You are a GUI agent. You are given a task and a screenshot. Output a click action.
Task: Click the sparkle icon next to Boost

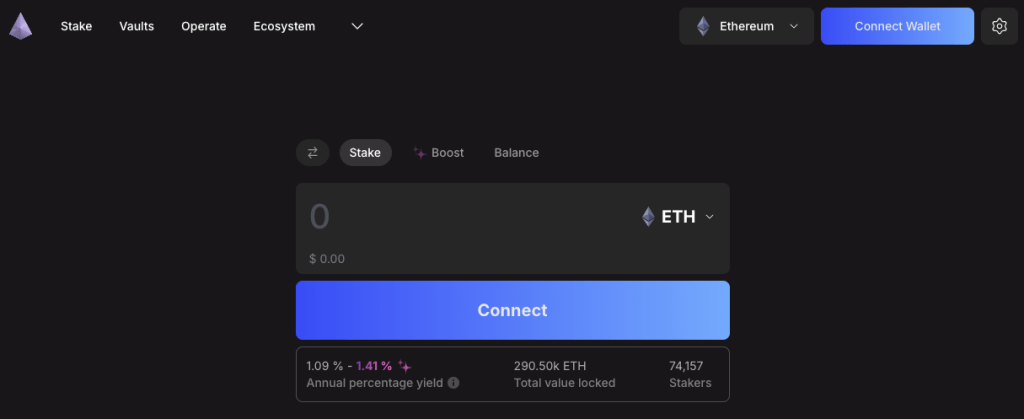tap(420, 153)
